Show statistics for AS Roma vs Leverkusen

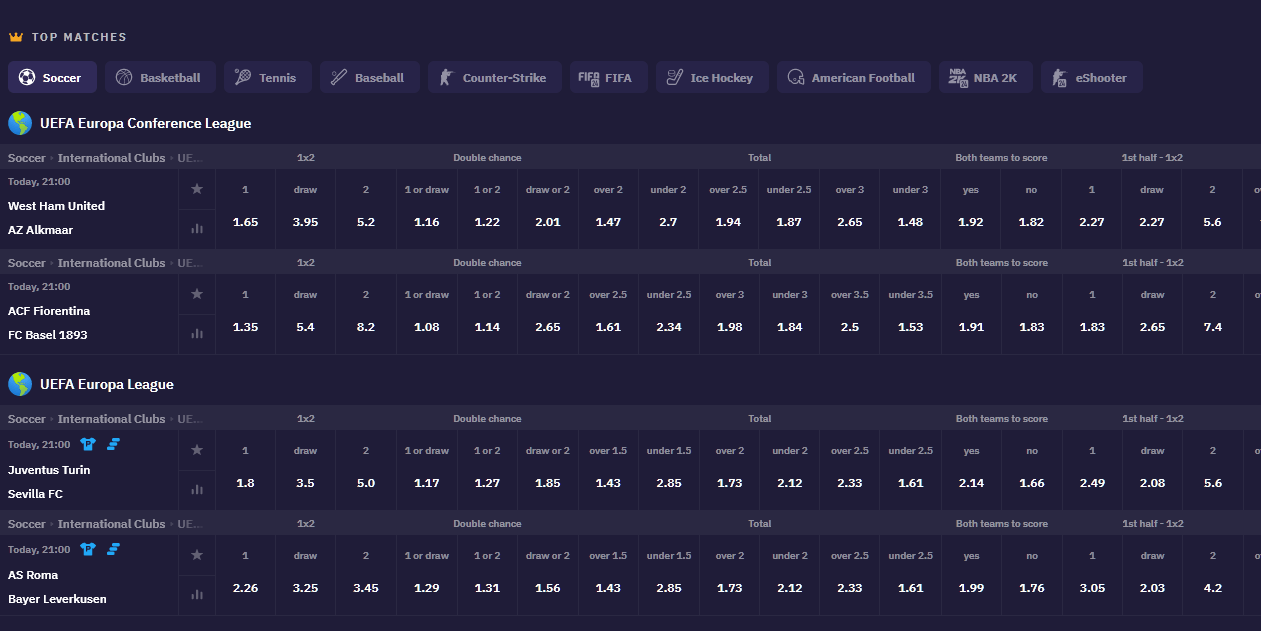coord(197,595)
